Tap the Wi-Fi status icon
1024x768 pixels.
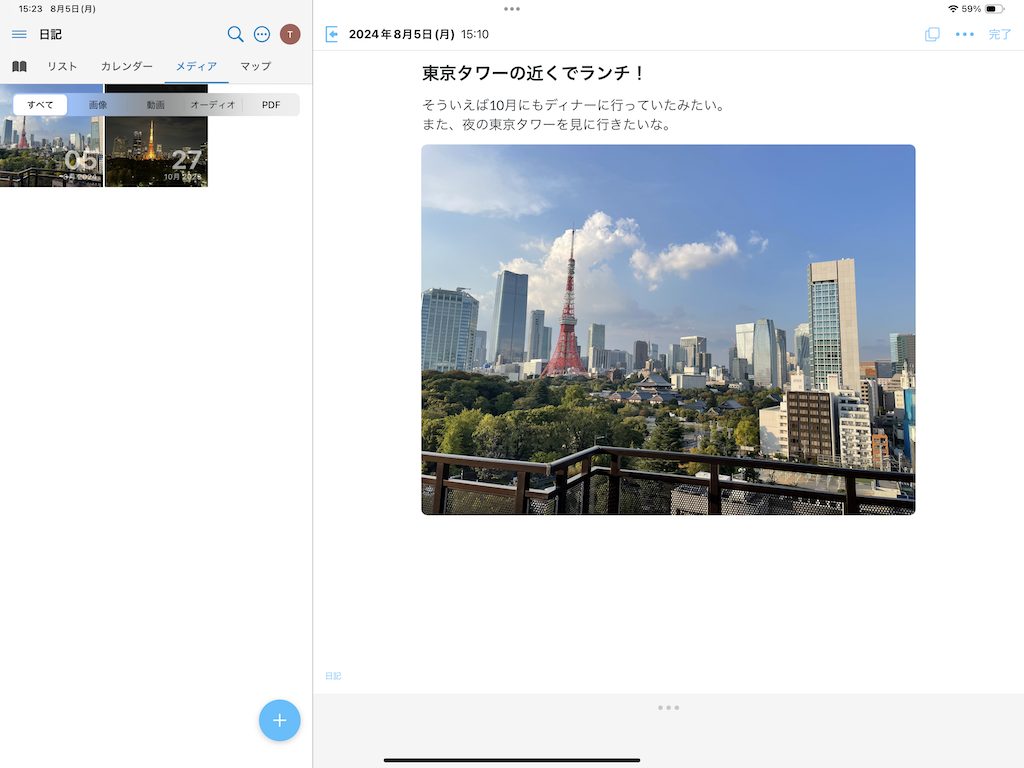click(x=953, y=9)
